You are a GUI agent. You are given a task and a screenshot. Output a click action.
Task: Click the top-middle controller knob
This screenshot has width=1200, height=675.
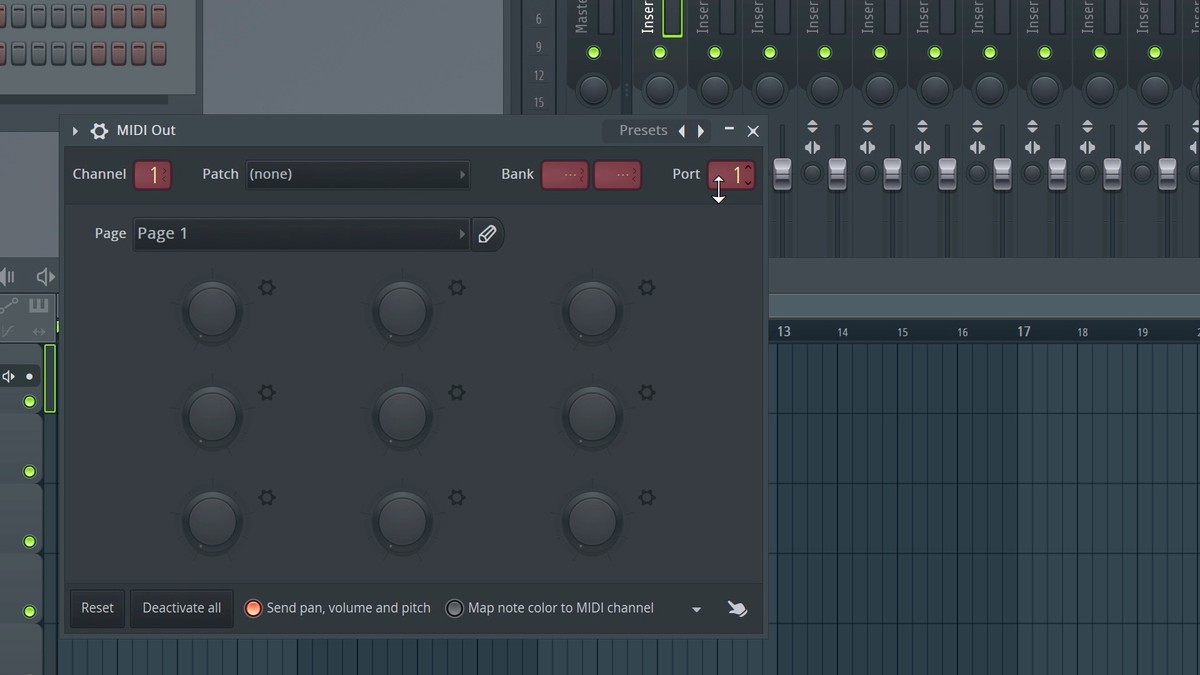click(x=402, y=310)
